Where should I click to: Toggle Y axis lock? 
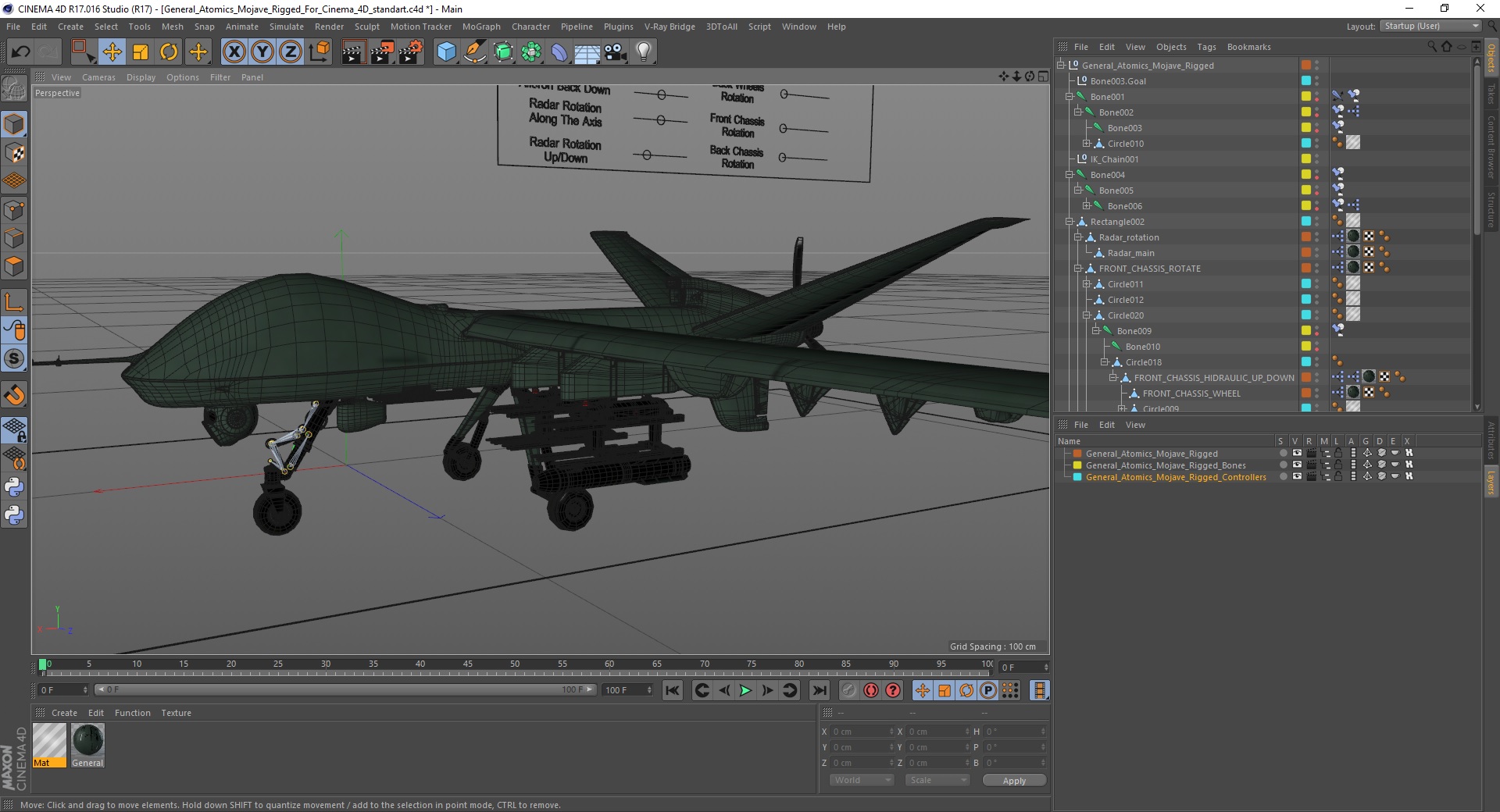click(262, 52)
